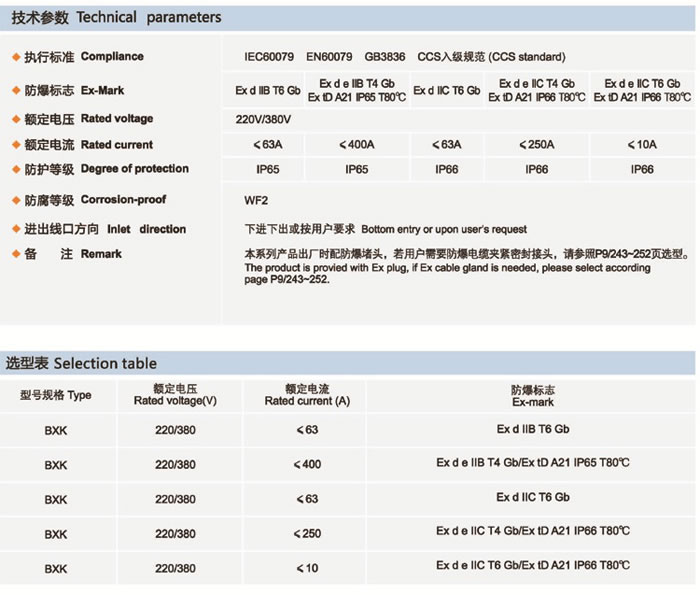Click the diamond bullet next to Ex-Mark
Screen dimensions: 700x595
point(13,91)
